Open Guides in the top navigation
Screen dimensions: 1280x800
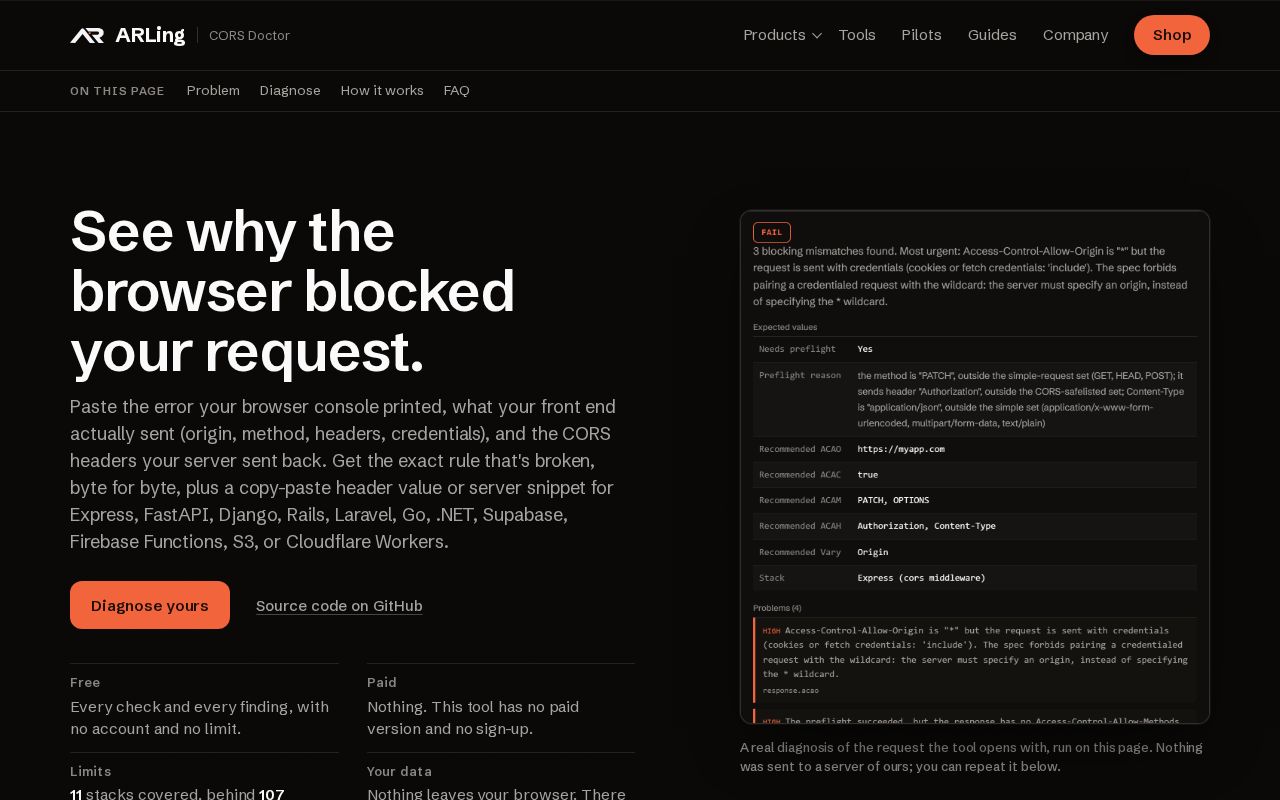tap(992, 35)
